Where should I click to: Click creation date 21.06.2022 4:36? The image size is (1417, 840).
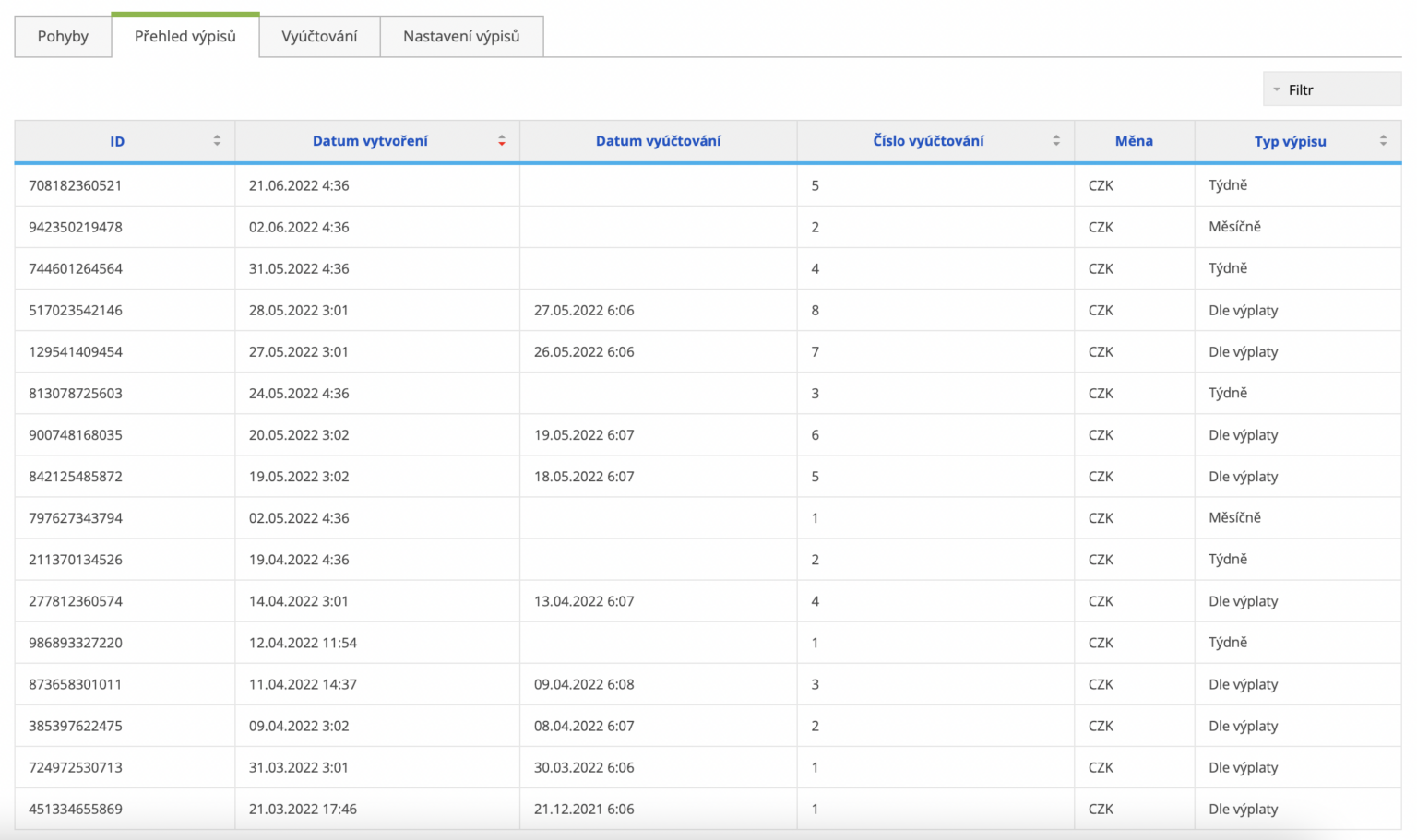(299, 185)
